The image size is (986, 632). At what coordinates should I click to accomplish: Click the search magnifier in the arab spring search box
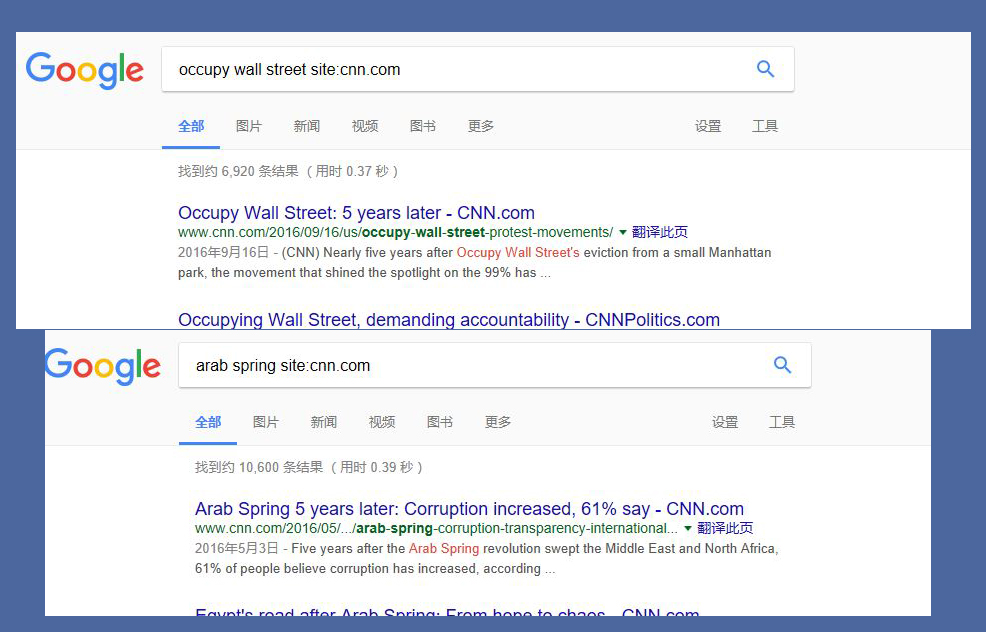pos(782,365)
